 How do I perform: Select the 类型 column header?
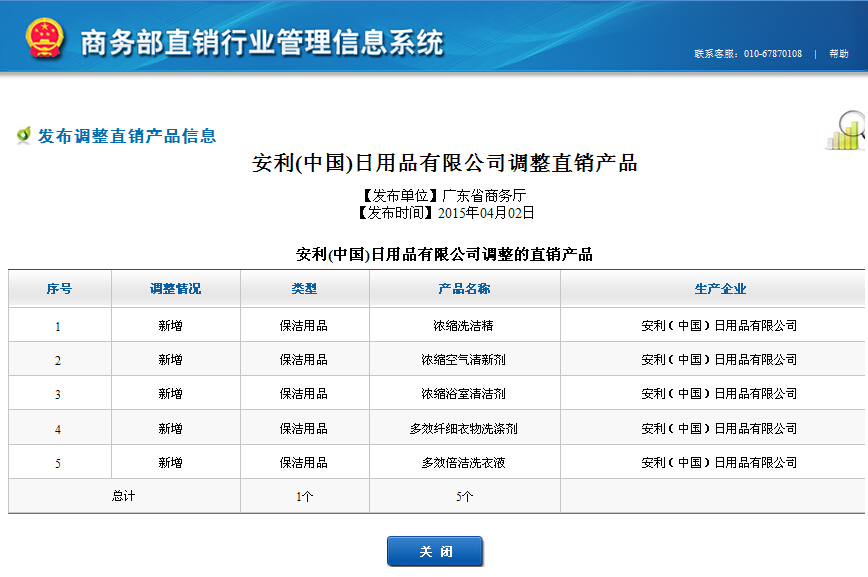point(304,288)
